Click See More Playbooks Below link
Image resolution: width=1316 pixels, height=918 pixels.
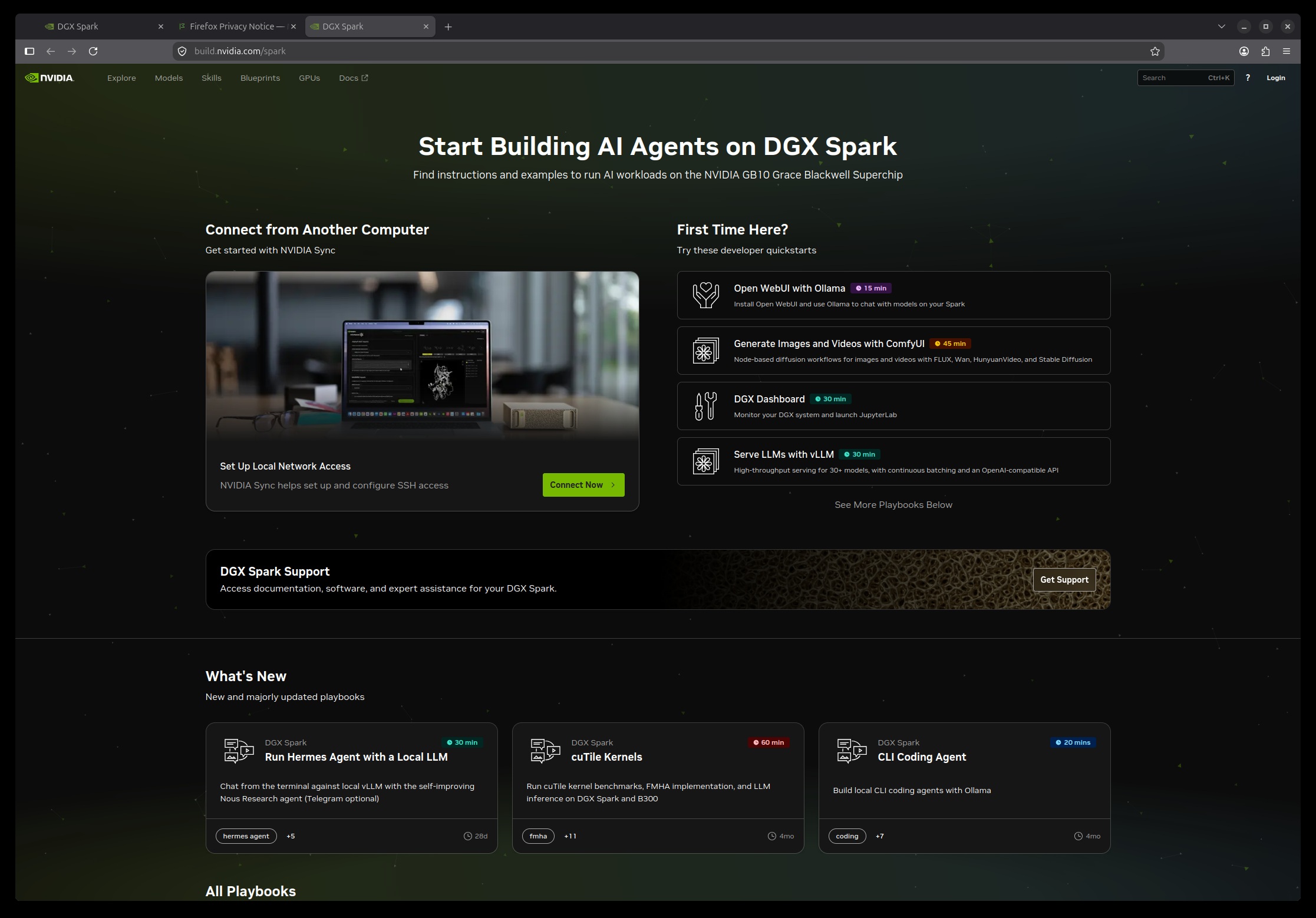point(893,505)
